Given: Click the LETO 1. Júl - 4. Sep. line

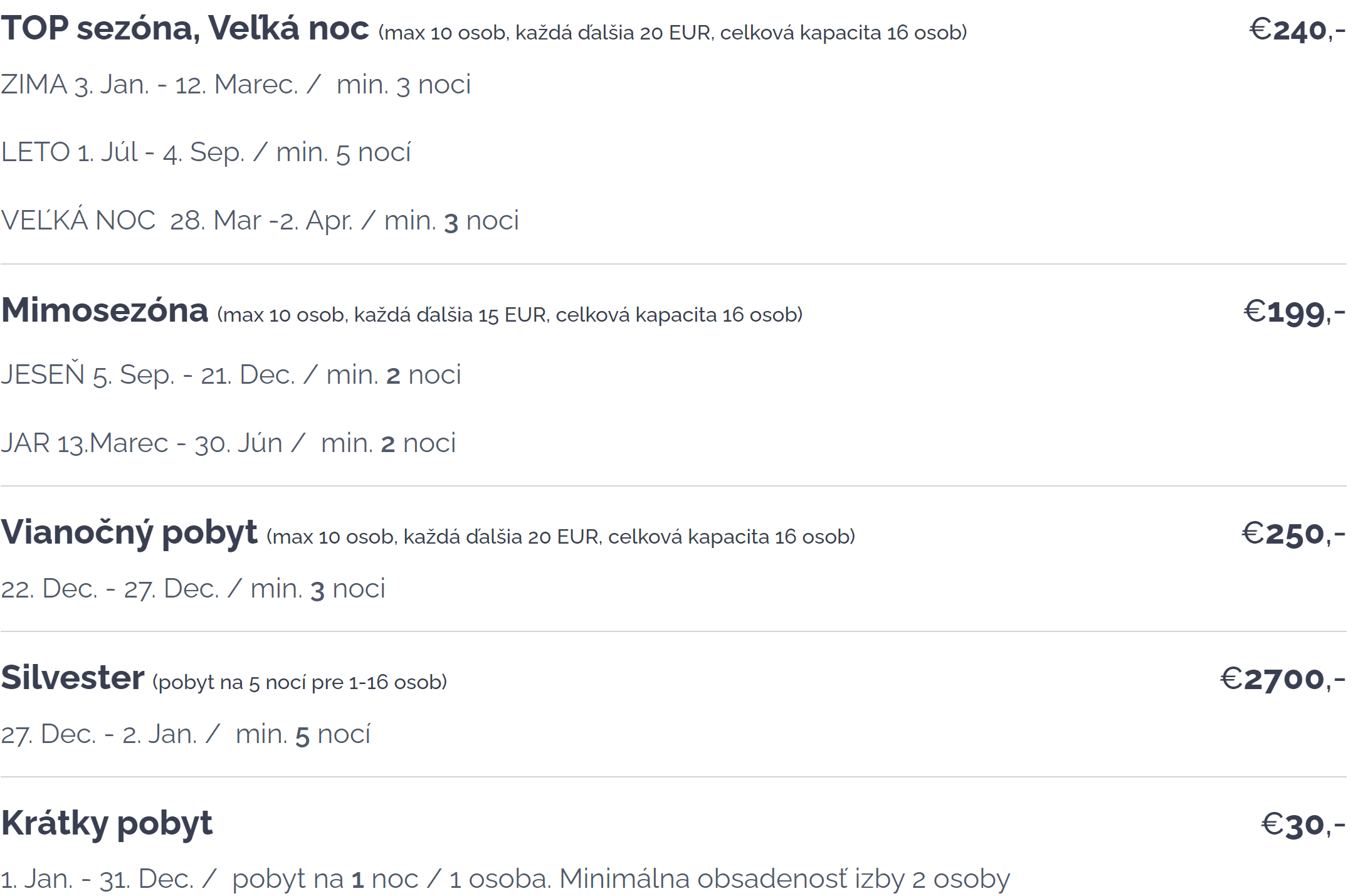Looking at the screenshot, I should (x=206, y=152).
